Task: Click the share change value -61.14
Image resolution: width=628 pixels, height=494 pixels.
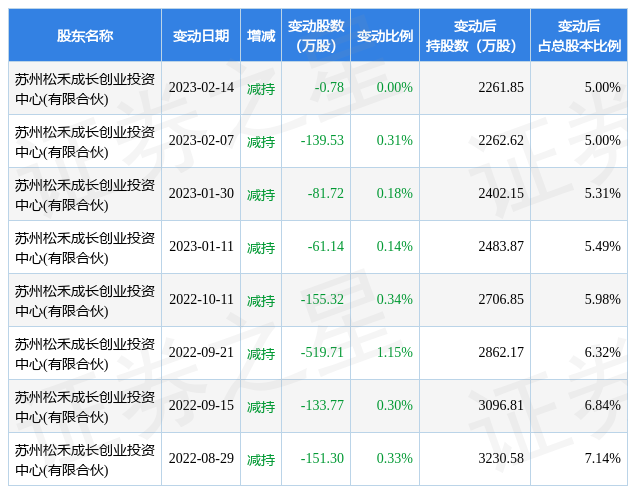Action: point(326,246)
